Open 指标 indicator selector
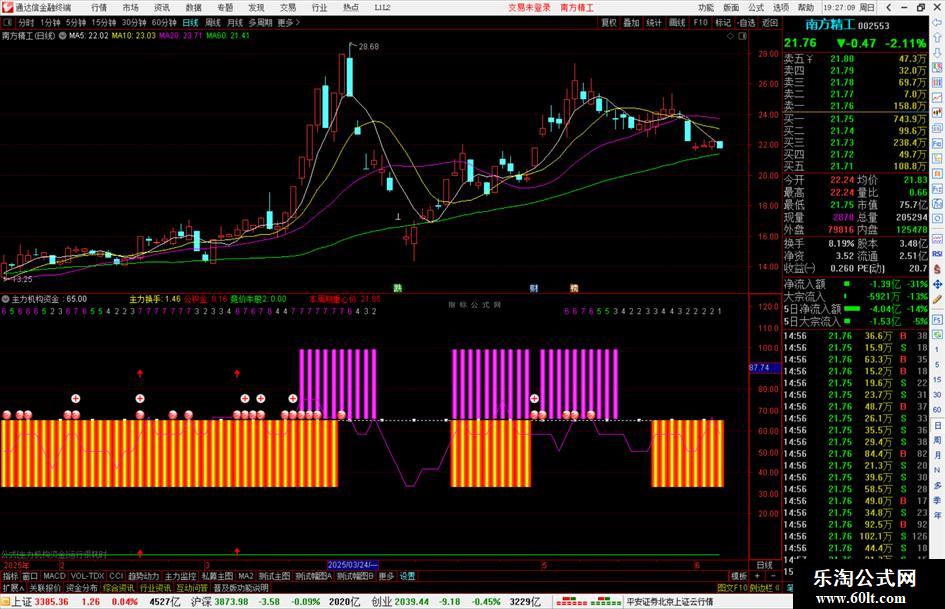The image size is (945, 609). (10, 576)
